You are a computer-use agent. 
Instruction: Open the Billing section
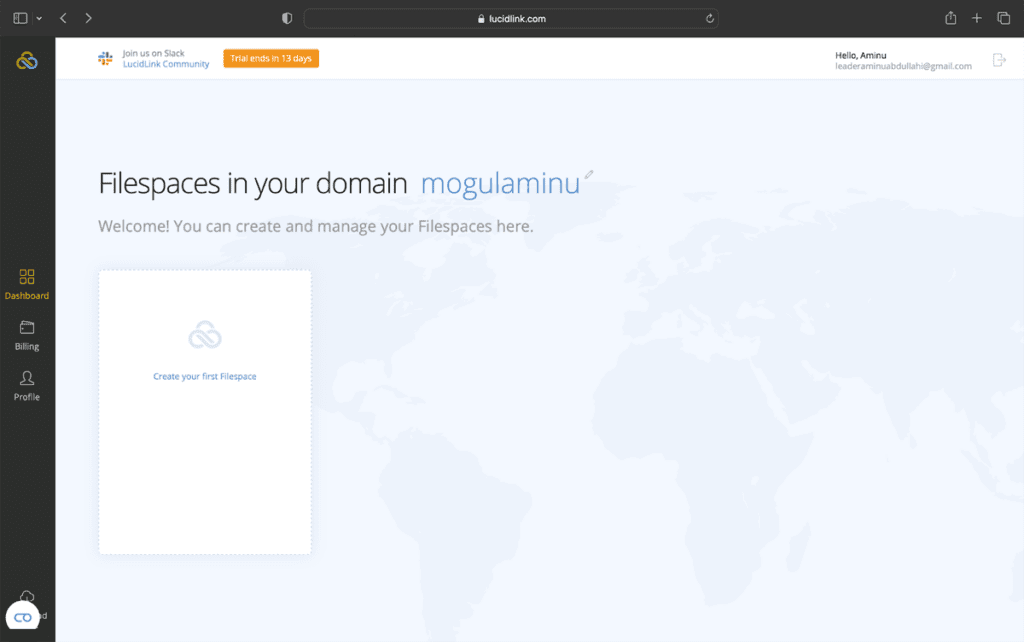[27, 336]
